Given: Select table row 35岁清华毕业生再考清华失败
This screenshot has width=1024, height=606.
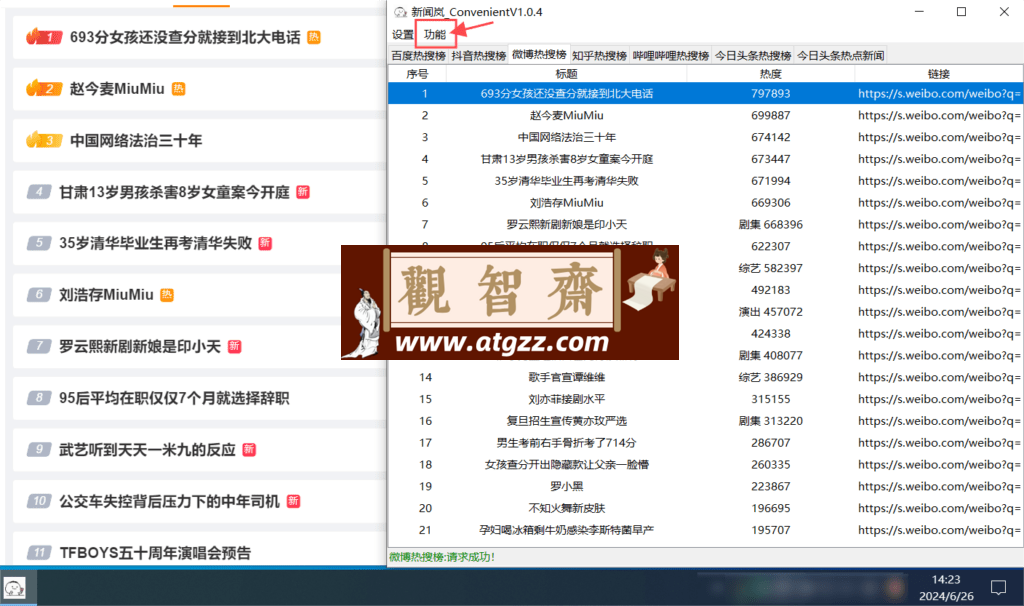Looking at the screenshot, I should (x=705, y=181).
